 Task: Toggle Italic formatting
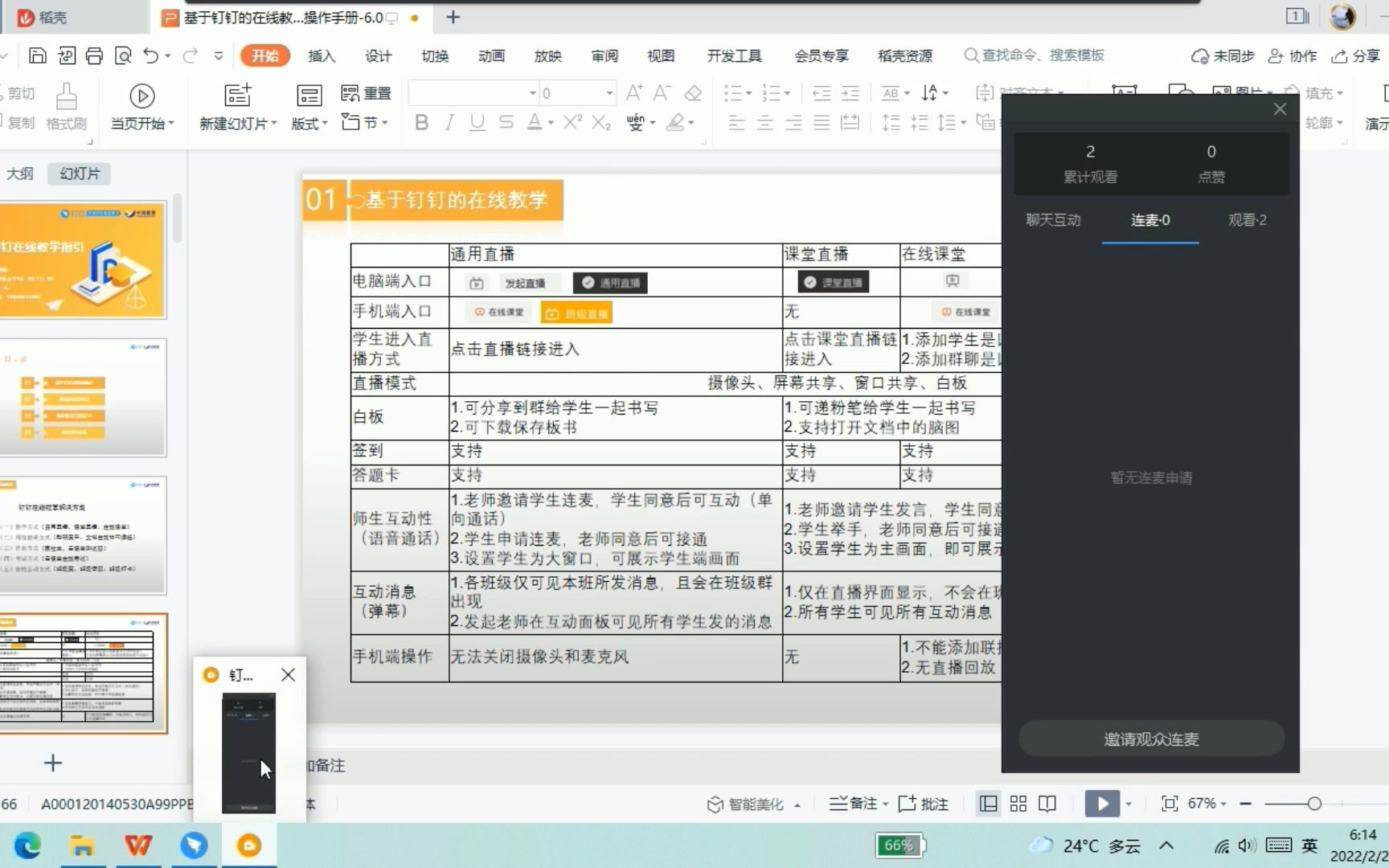(449, 122)
